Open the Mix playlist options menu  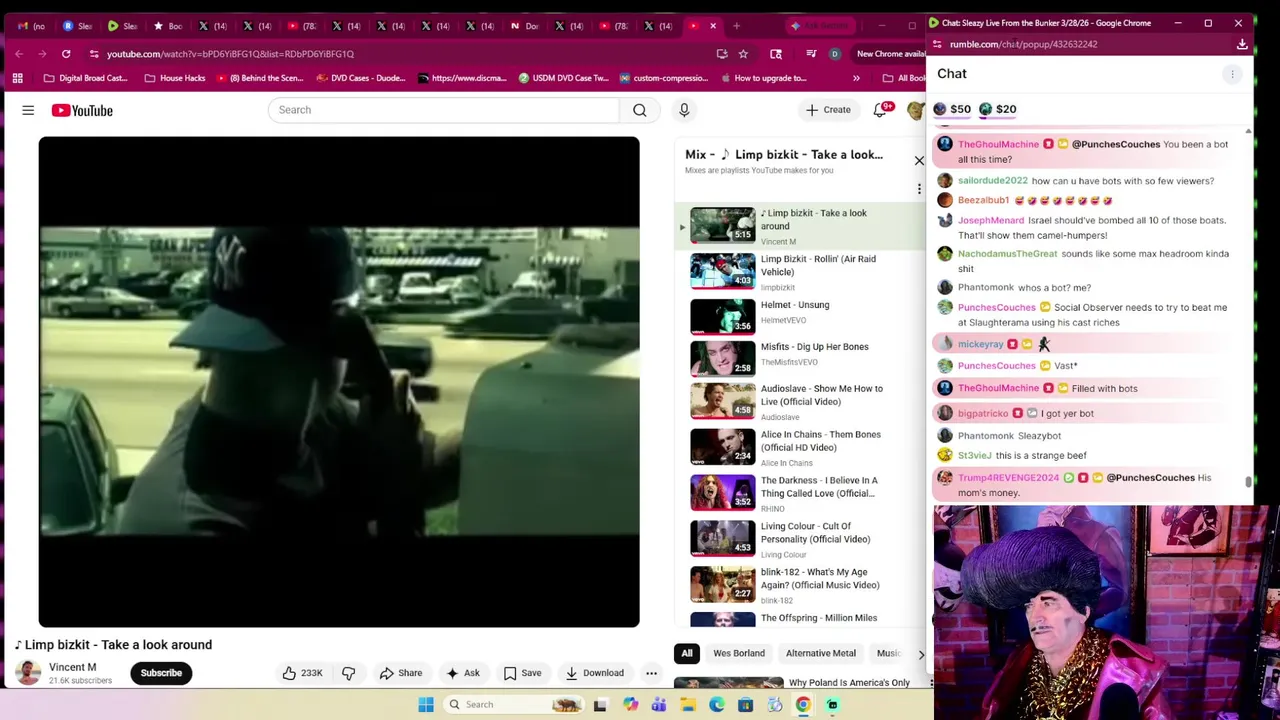pyautogui.click(x=919, y=189)
